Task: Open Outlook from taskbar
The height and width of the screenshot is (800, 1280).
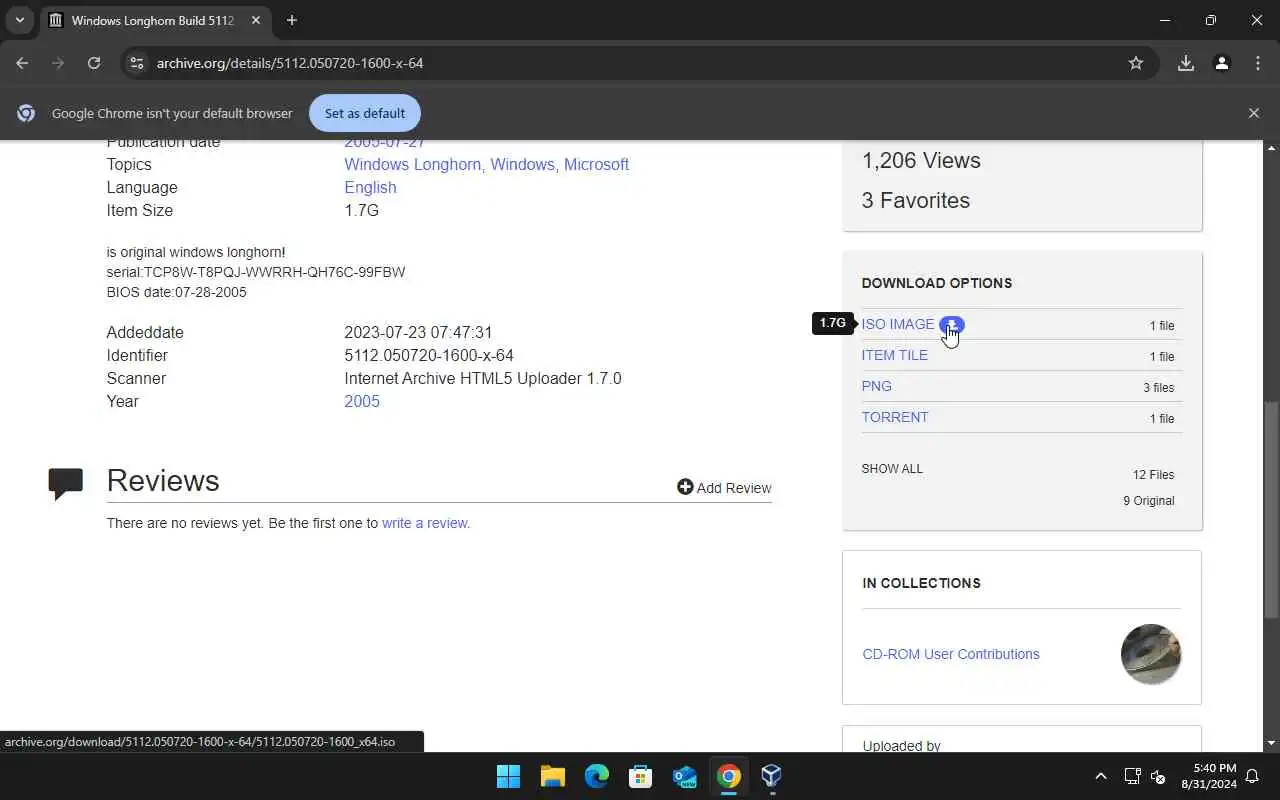Action: [x=685, y=776]
